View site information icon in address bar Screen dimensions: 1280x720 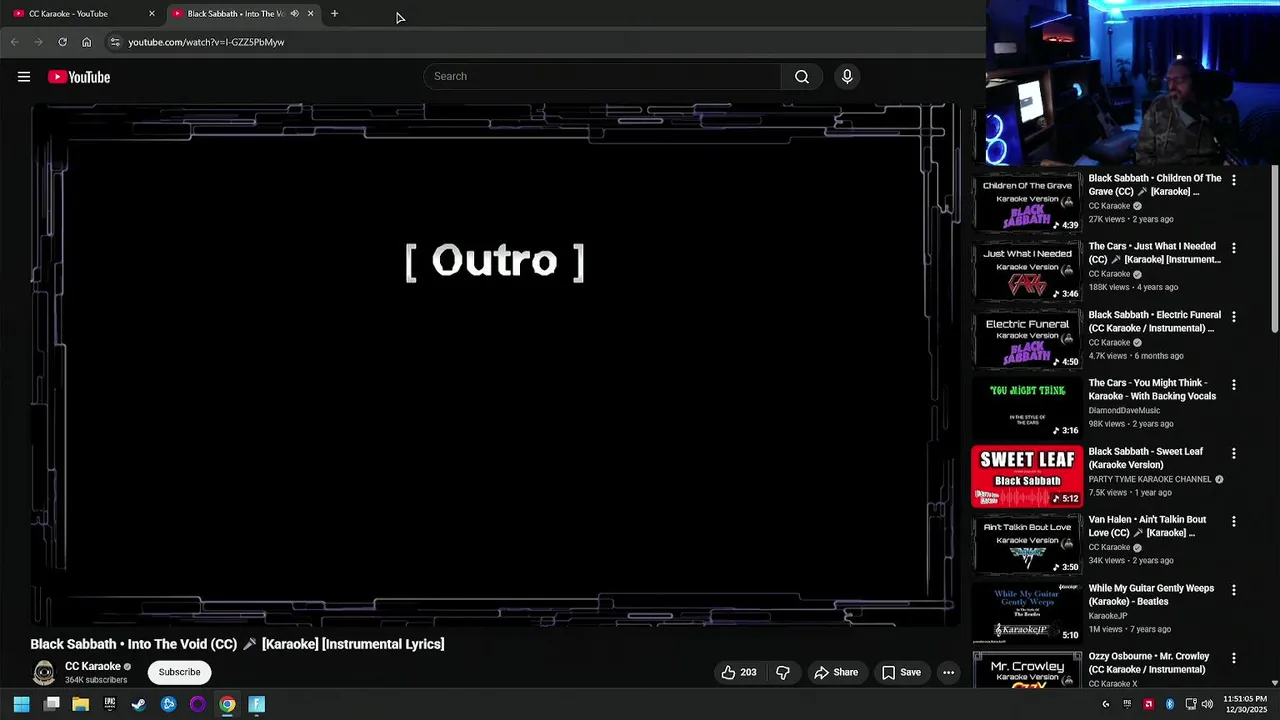tap(115, 42)
